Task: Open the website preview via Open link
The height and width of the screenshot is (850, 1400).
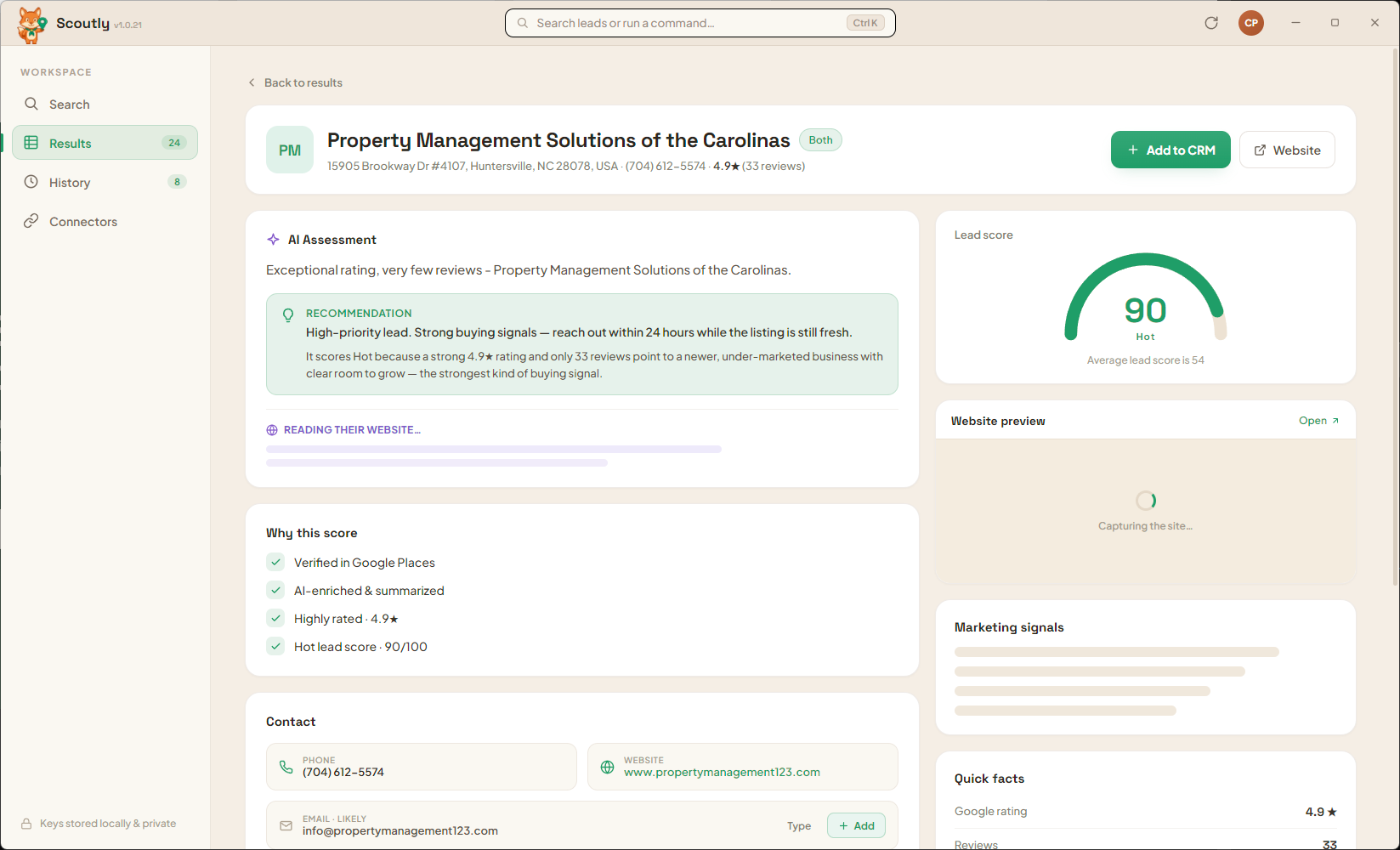Action: point(1318,421)
